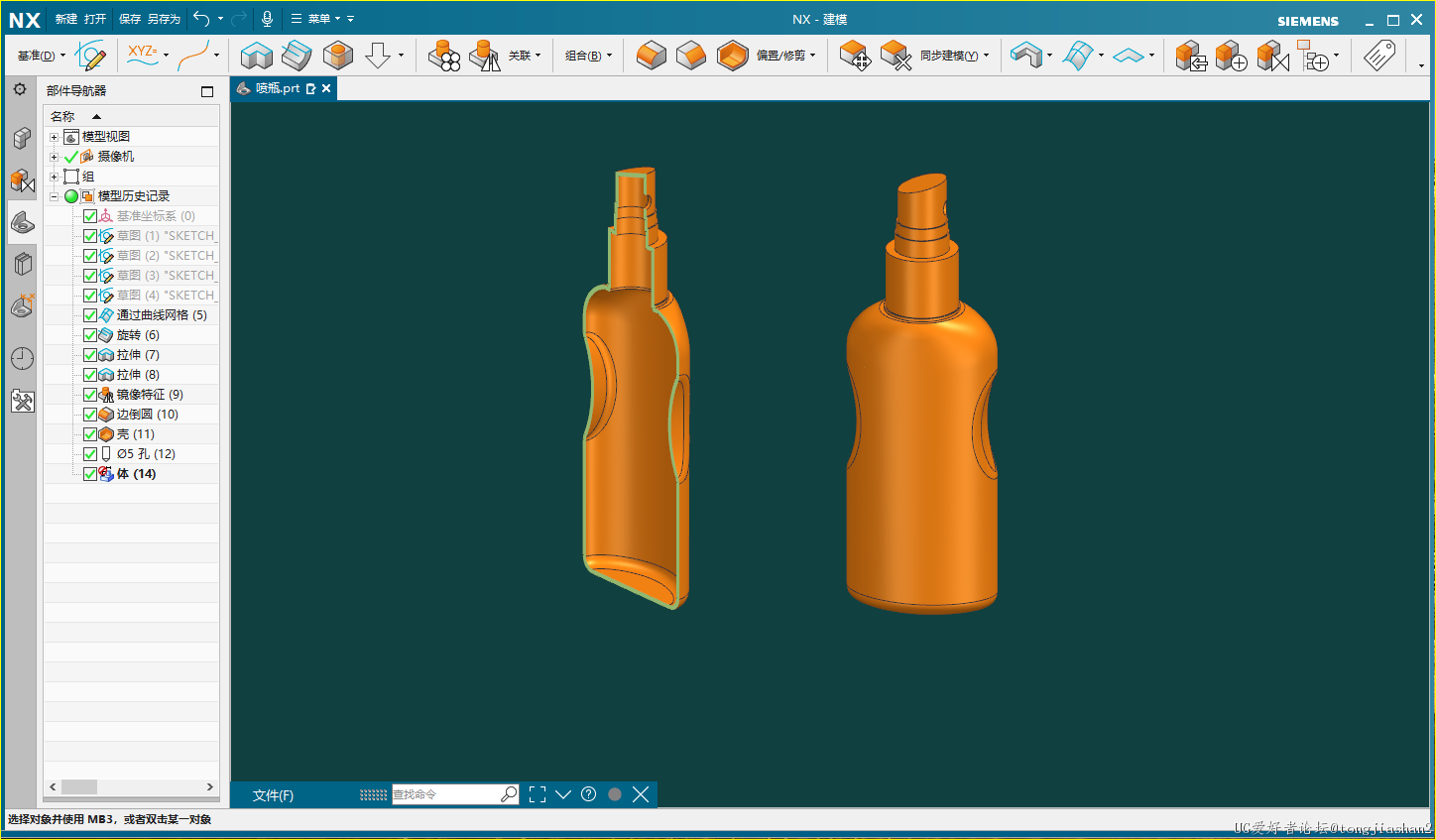1436x840 pixels.
Task: Toggle the 体 (14) checkbox
Action: [90, 474]
